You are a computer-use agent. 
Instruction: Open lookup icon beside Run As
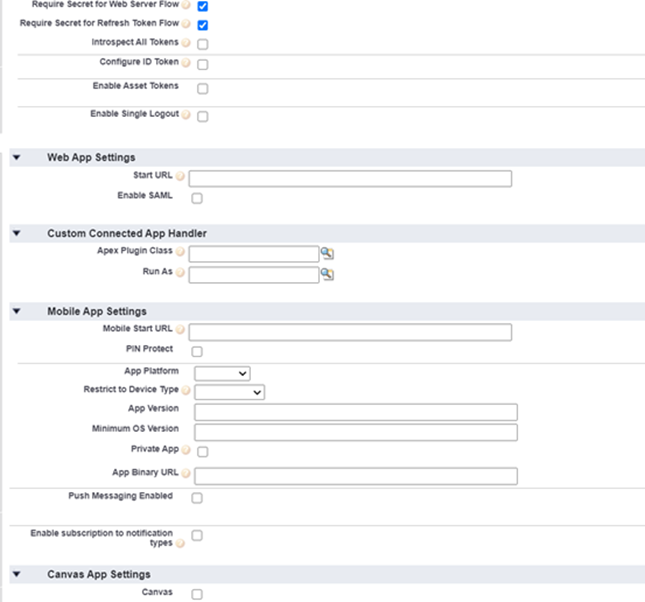pyautogui.click(x=327, y=274)
